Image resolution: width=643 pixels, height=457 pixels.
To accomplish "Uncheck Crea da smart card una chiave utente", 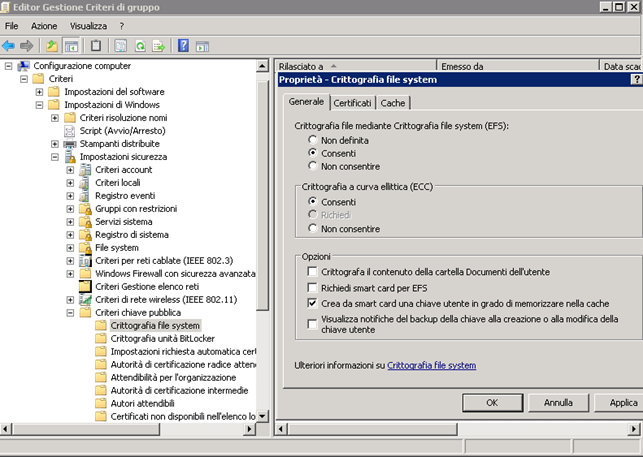I will point(312,303).
